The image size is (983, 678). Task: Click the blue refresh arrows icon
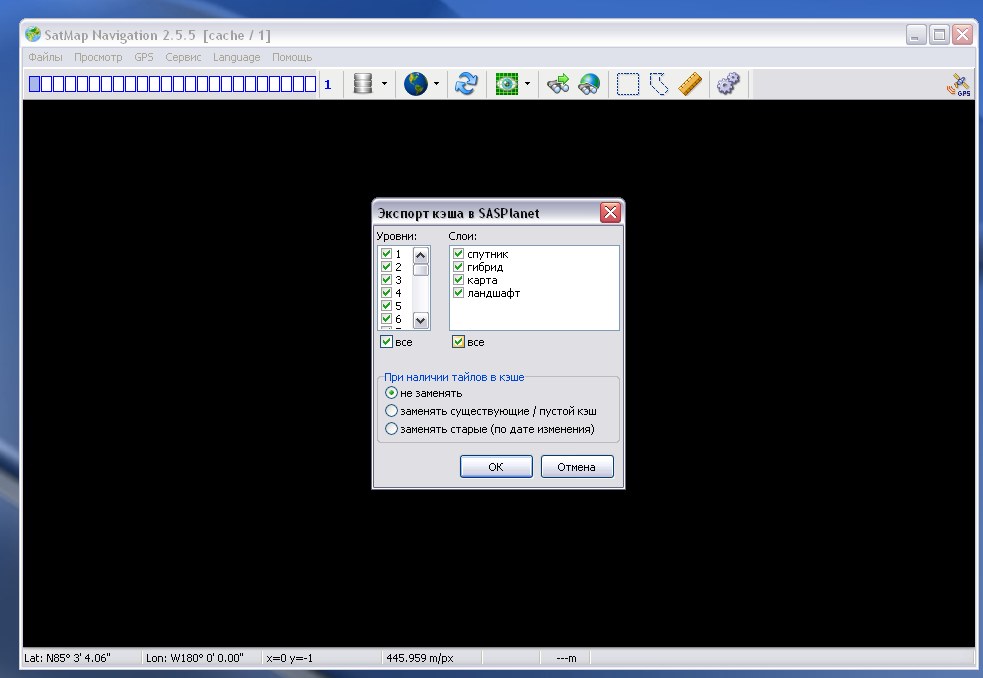click(466, 83)
